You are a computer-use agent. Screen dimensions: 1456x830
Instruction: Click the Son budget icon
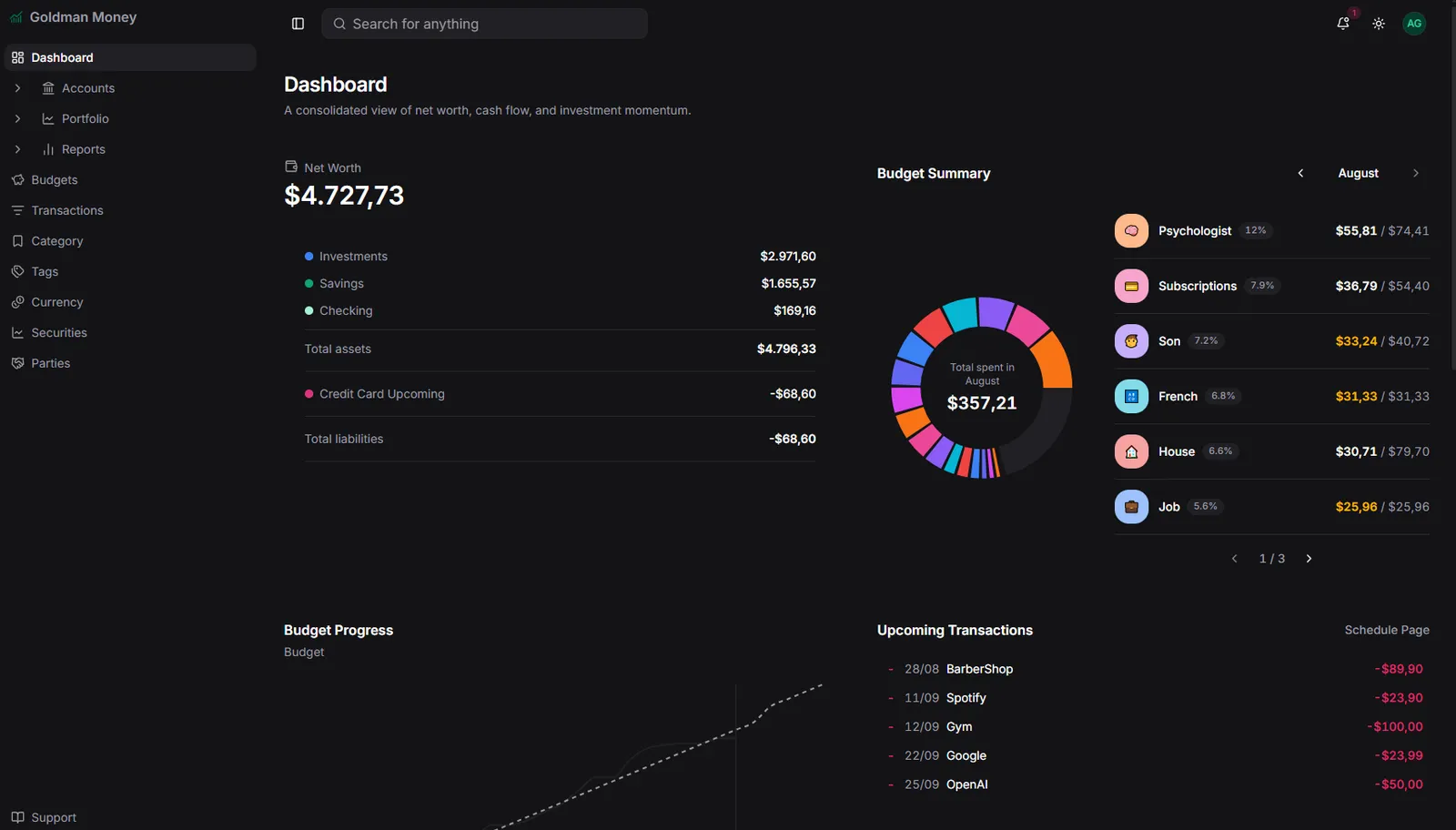click(1131, 341)
